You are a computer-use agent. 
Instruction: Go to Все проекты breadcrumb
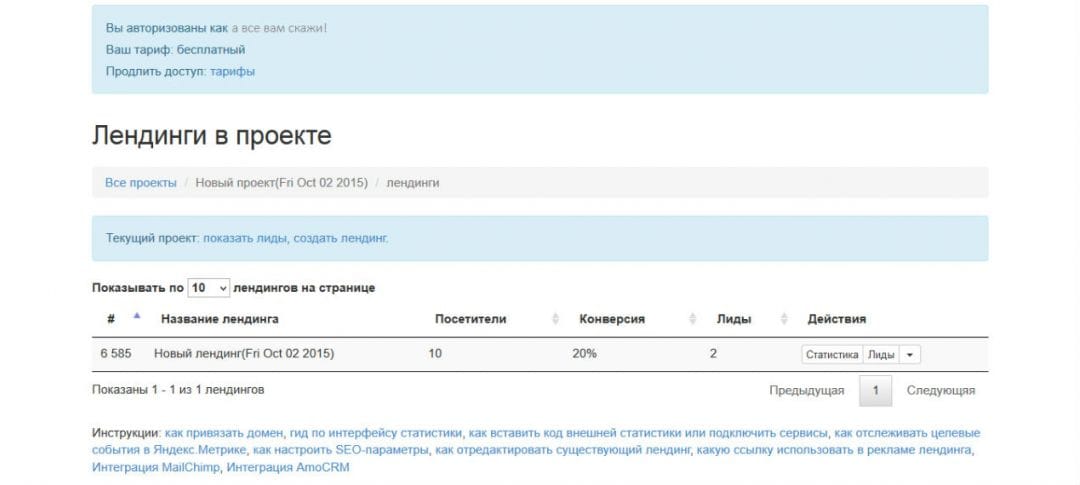141,183
